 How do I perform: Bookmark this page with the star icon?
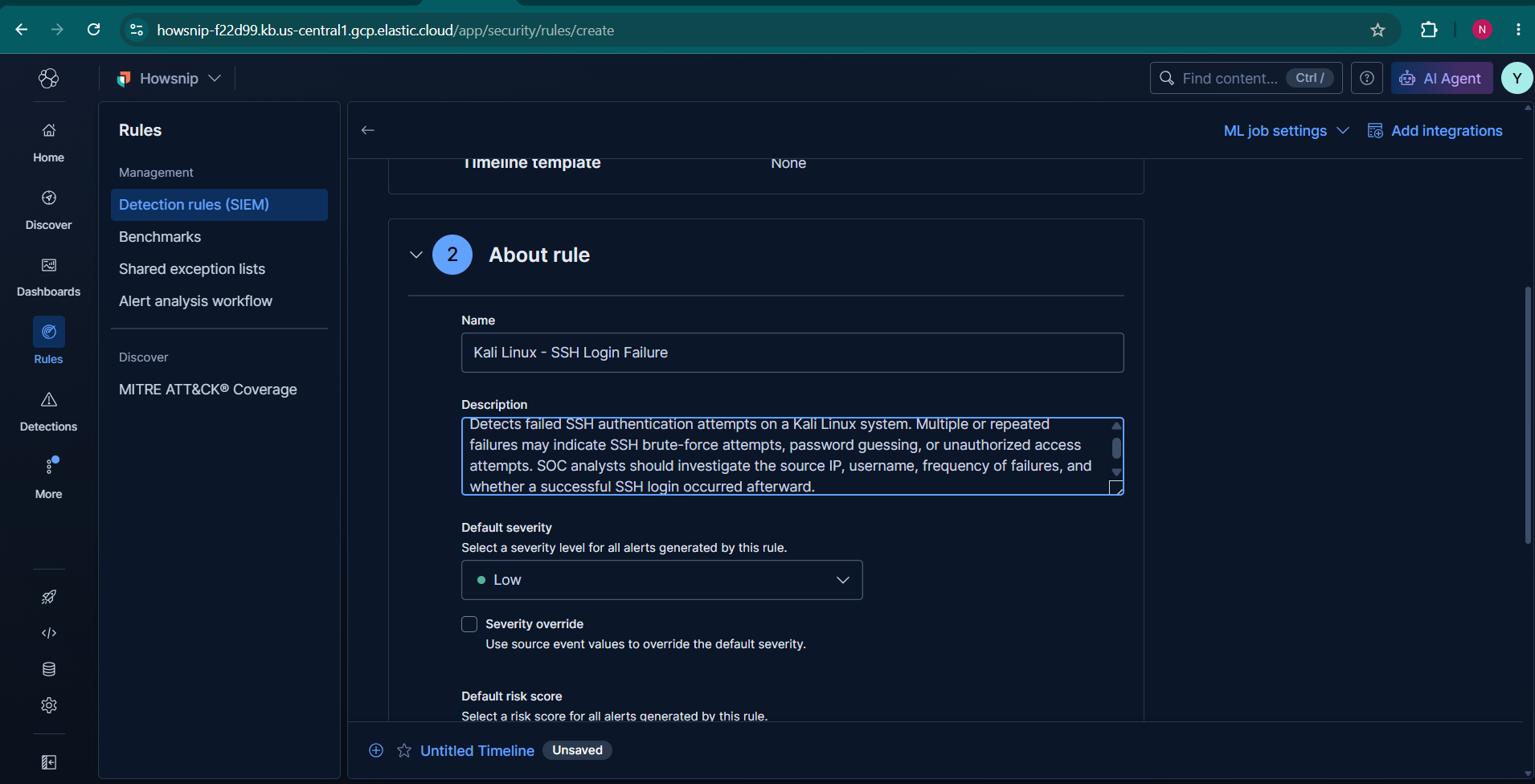[x=1378, y=30]
